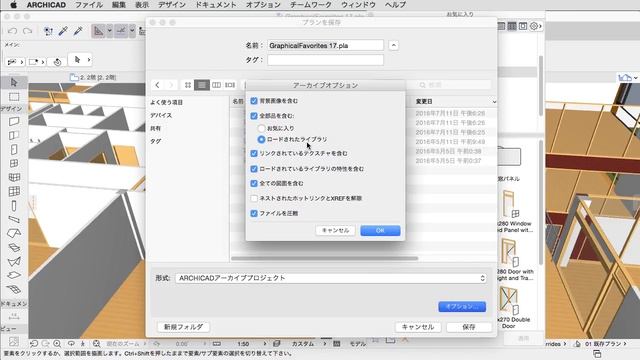Image resolution: width=640 pixels, height=360 pixels.
Task: Select the Mesh tool in toolbox
Action: pos(14,289)
